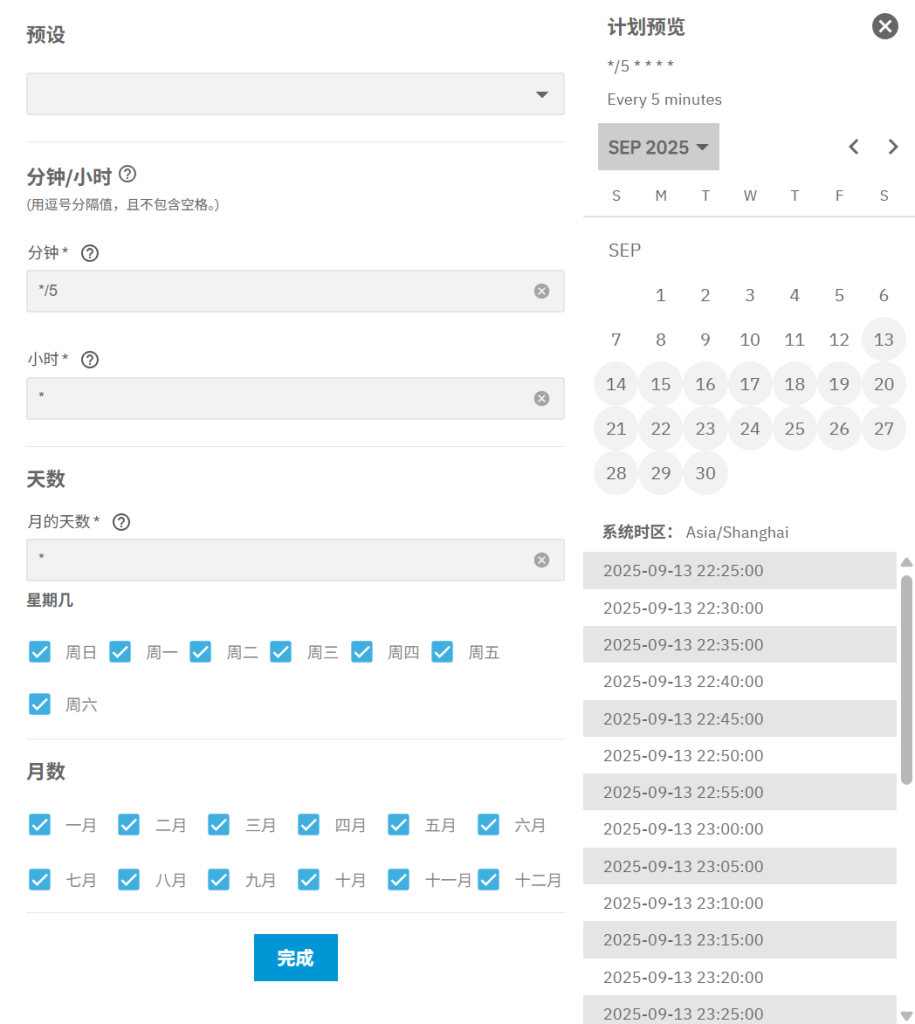915x1024 pixels.
Task: Close the 计划预览 panel
Action: click(x=885, y=26)
